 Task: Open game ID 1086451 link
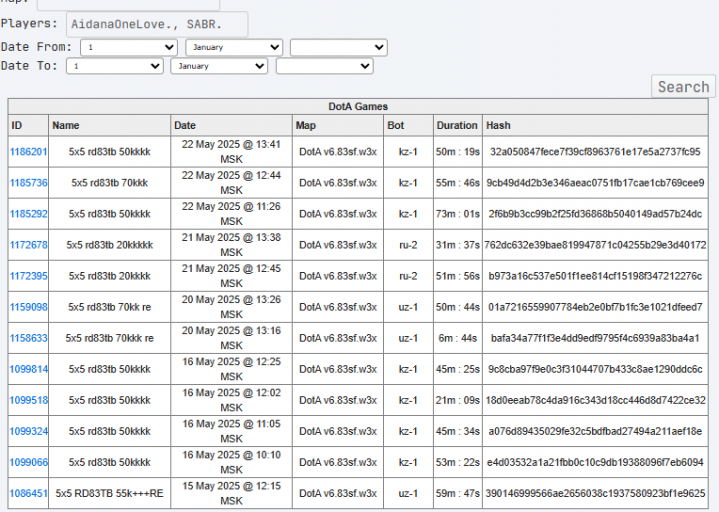(28, 494)
